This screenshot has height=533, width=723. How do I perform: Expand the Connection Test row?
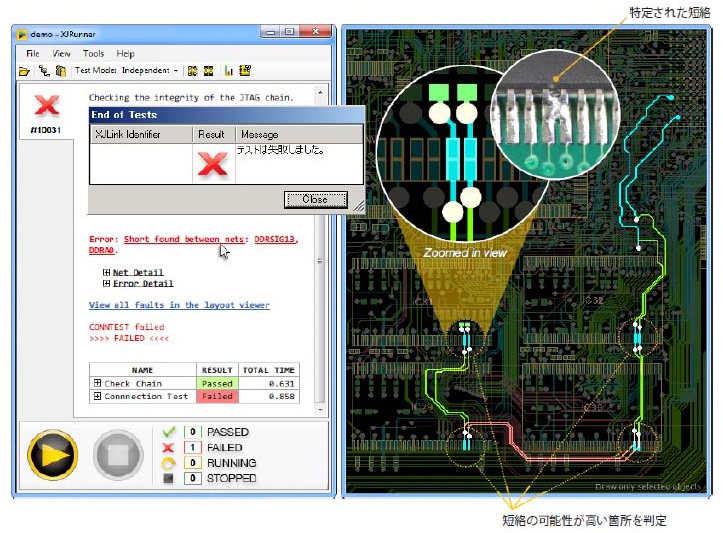coord(97,397)
